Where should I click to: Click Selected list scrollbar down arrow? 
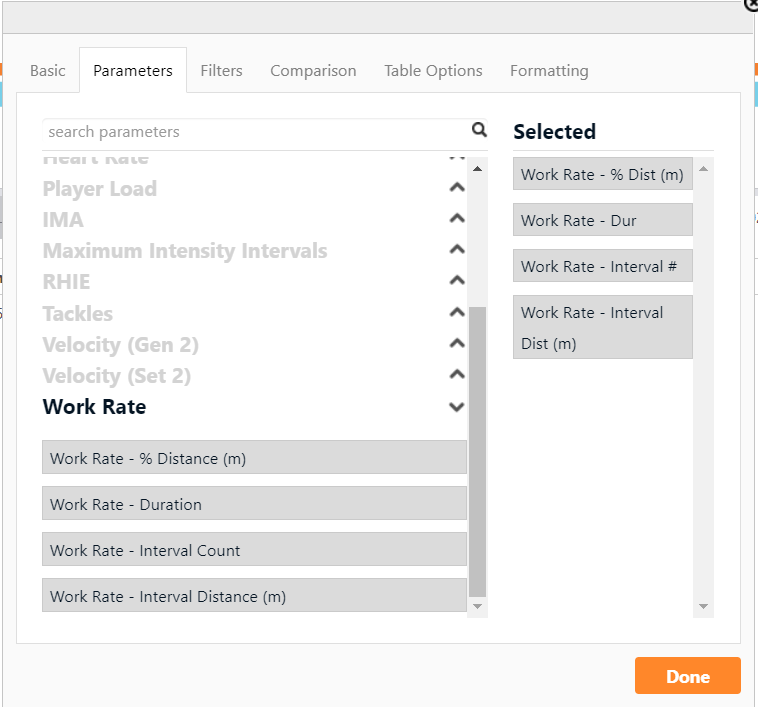click(x=703, y=606)
